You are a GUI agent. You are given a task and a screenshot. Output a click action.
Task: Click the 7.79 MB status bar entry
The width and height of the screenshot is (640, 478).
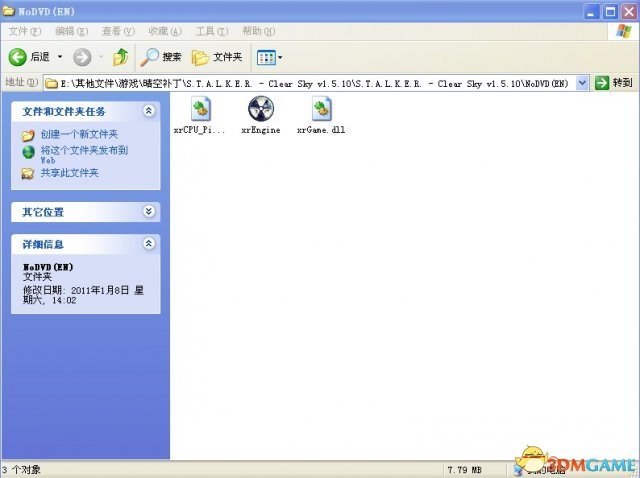point(464,470)
